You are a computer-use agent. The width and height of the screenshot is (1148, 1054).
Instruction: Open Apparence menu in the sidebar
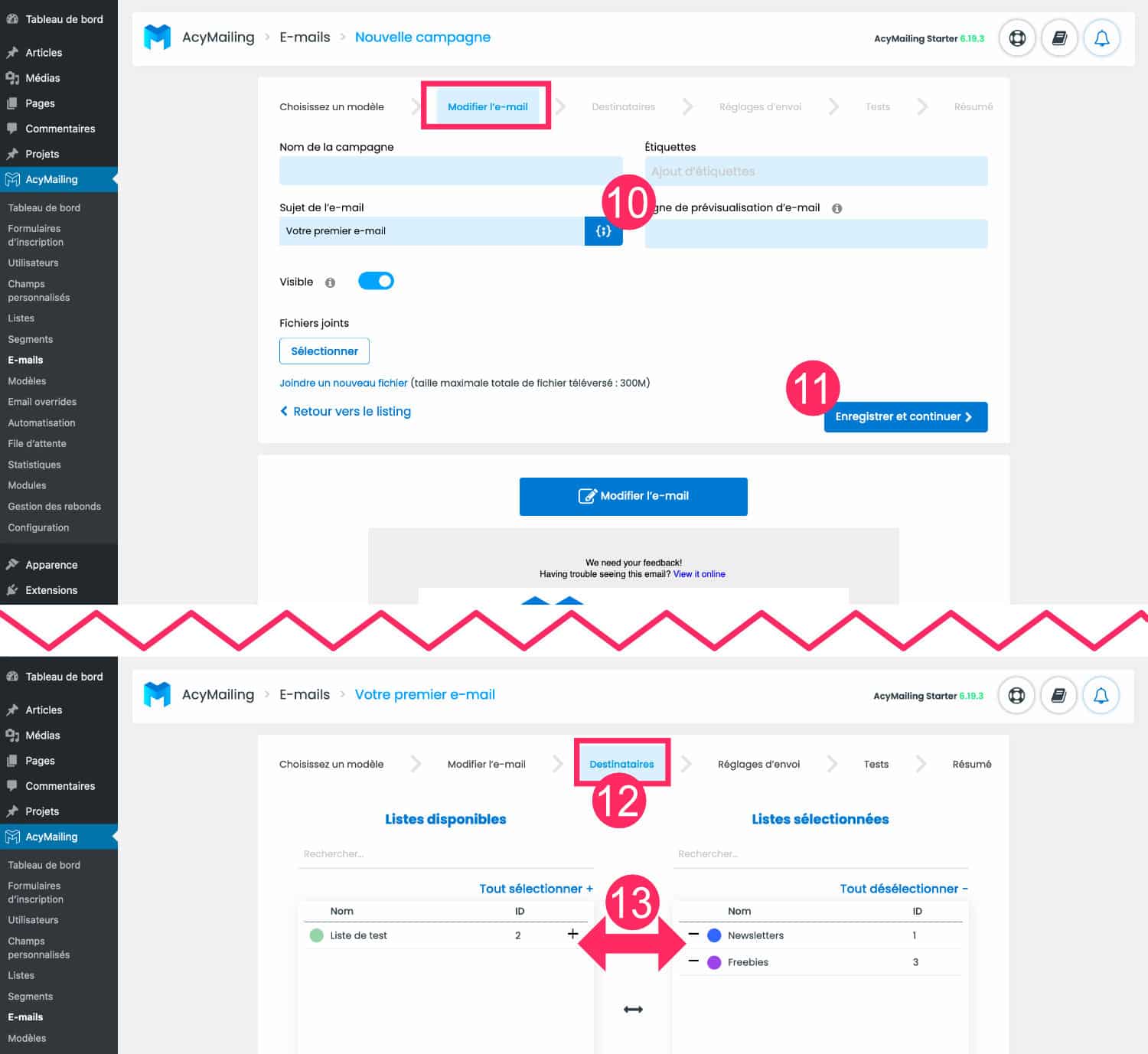pyautogui.click(x=51, y=565)
